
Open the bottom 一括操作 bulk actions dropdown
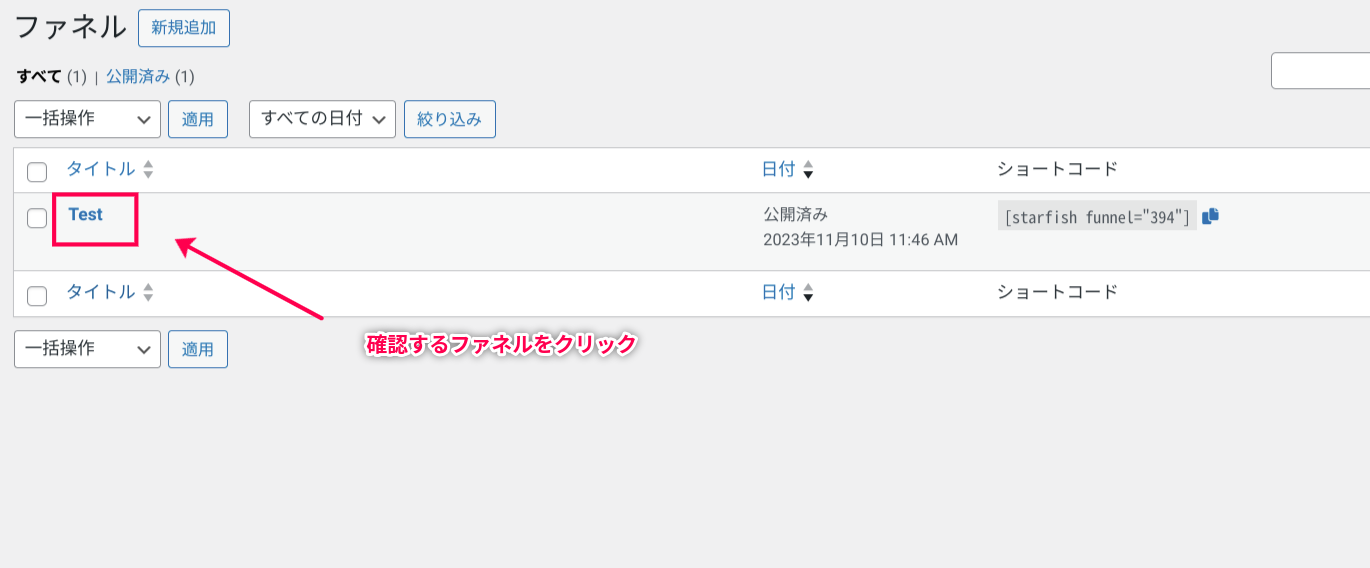(x=87, y=349)
